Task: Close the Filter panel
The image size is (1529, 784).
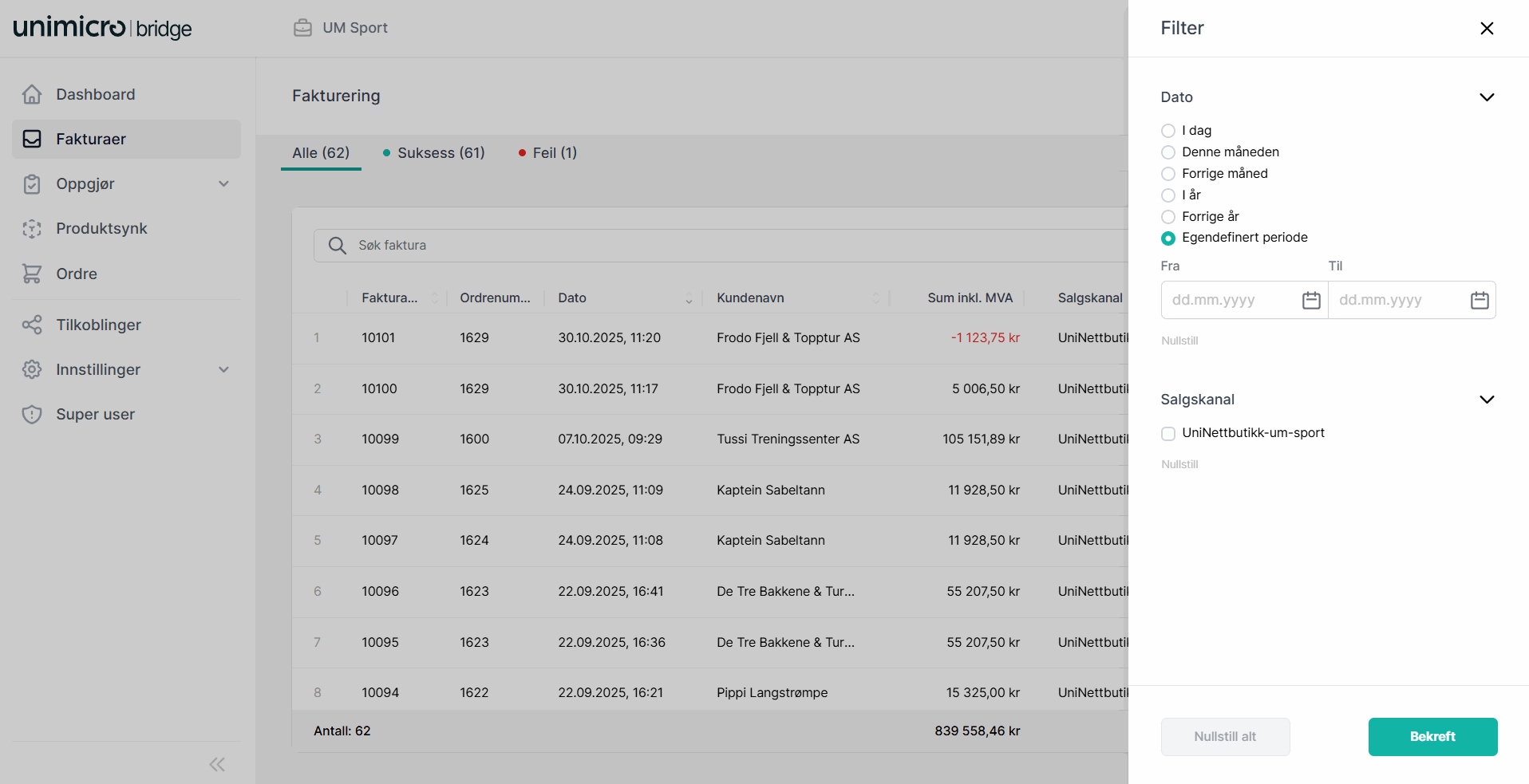Action: (1486, 29)
